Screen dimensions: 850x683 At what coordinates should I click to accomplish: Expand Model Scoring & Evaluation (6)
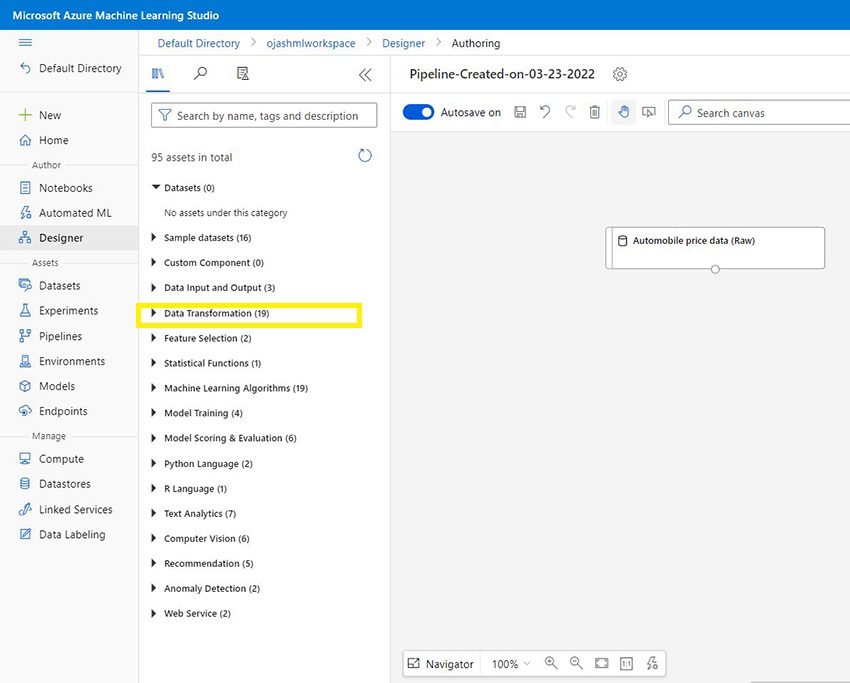click(x=154, y=437)
